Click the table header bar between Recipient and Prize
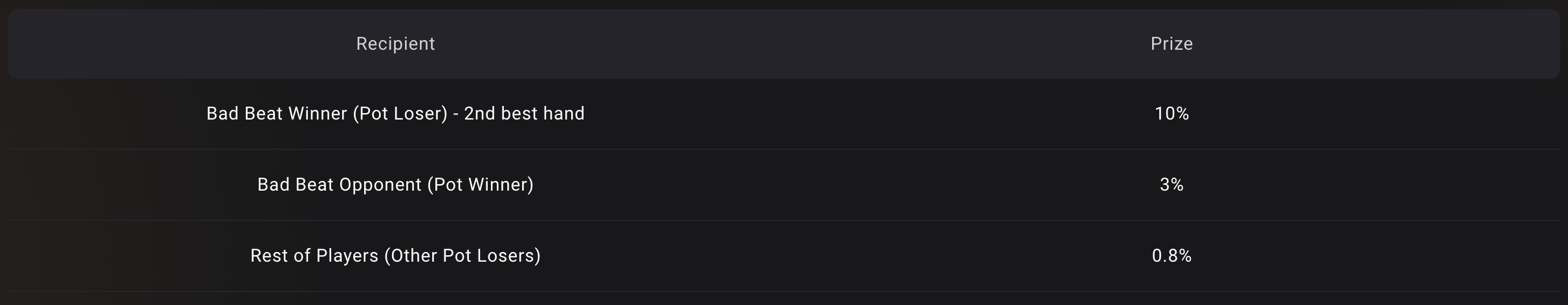 pyautogui.click(x=783, y=44)
